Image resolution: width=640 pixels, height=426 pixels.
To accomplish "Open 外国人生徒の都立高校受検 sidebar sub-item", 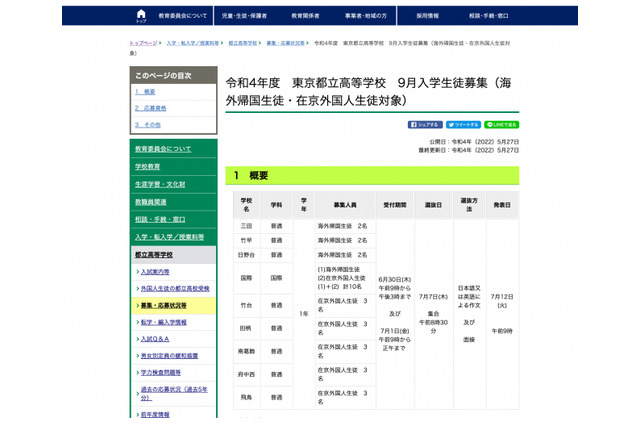I will 175,288.
